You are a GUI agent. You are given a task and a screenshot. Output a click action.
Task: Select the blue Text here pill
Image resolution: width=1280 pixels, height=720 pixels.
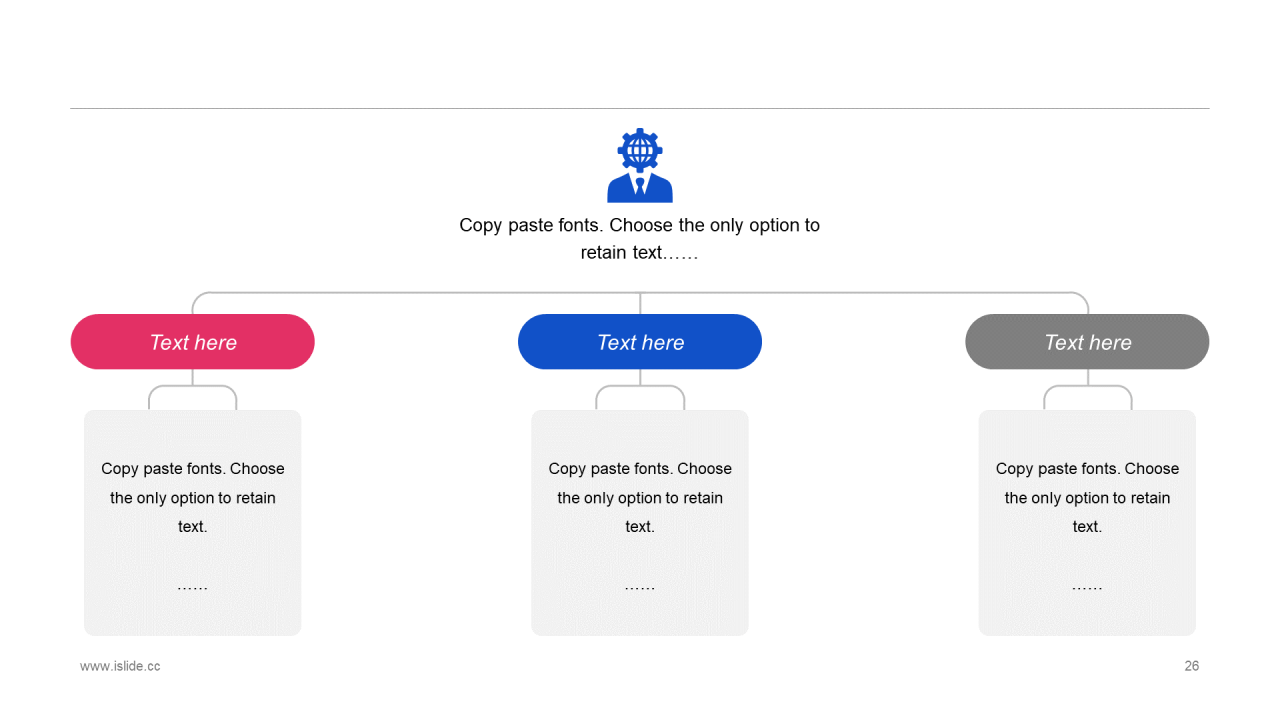640,342
